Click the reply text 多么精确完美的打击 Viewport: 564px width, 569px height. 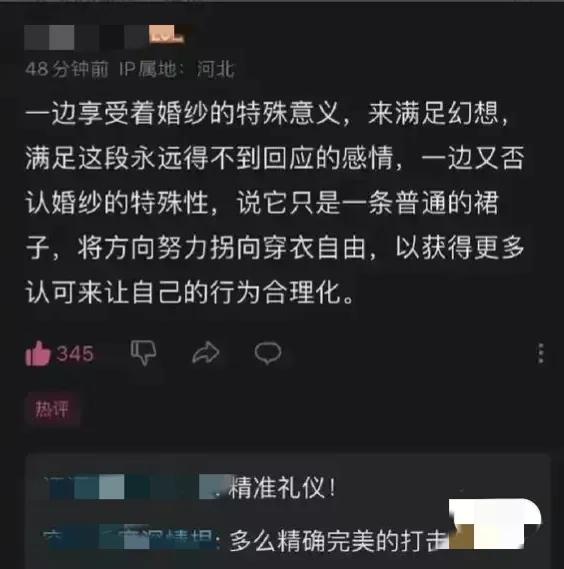click(x=338, y=541)
